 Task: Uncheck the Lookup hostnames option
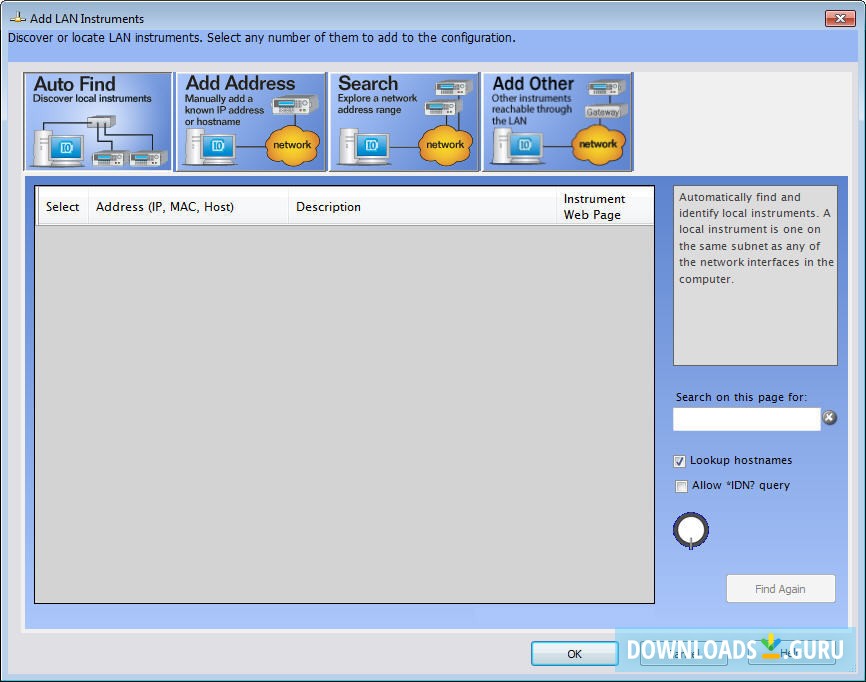(x=681, y=461)
